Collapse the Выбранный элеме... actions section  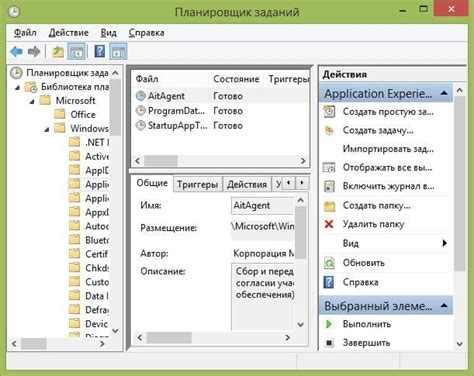tap(444, 305)
